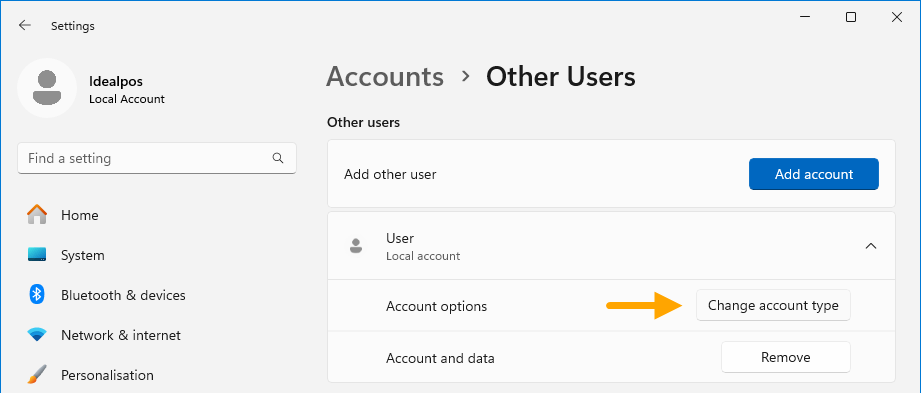Collapse the User account panel chevron
Image resolution: width=921 pixels, height=393 pixels.
[870, 246]
